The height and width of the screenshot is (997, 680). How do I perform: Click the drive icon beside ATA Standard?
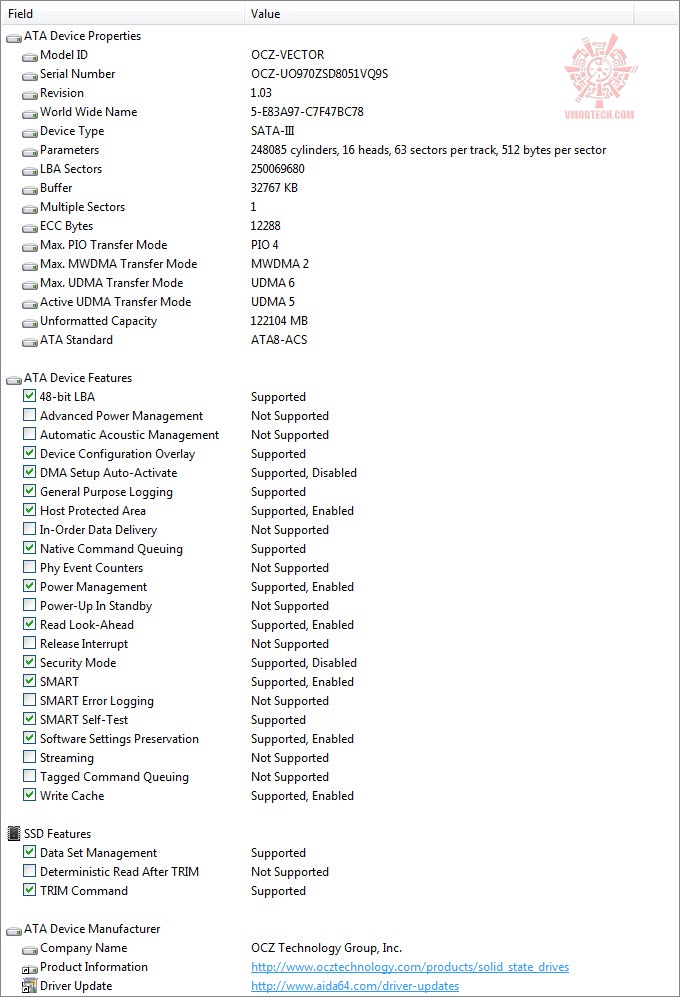[x=30, y=342]
